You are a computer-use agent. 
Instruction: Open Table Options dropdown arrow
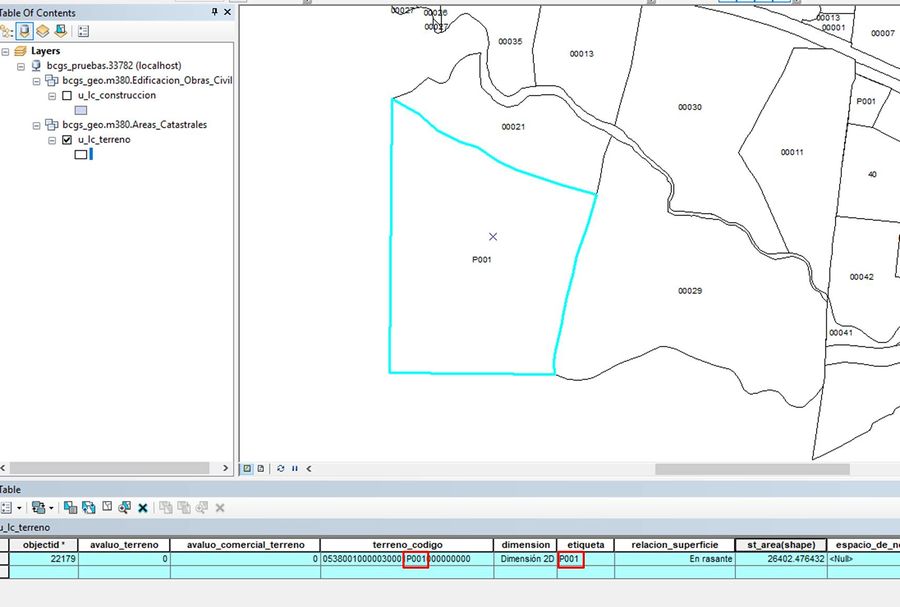(19, 508)
